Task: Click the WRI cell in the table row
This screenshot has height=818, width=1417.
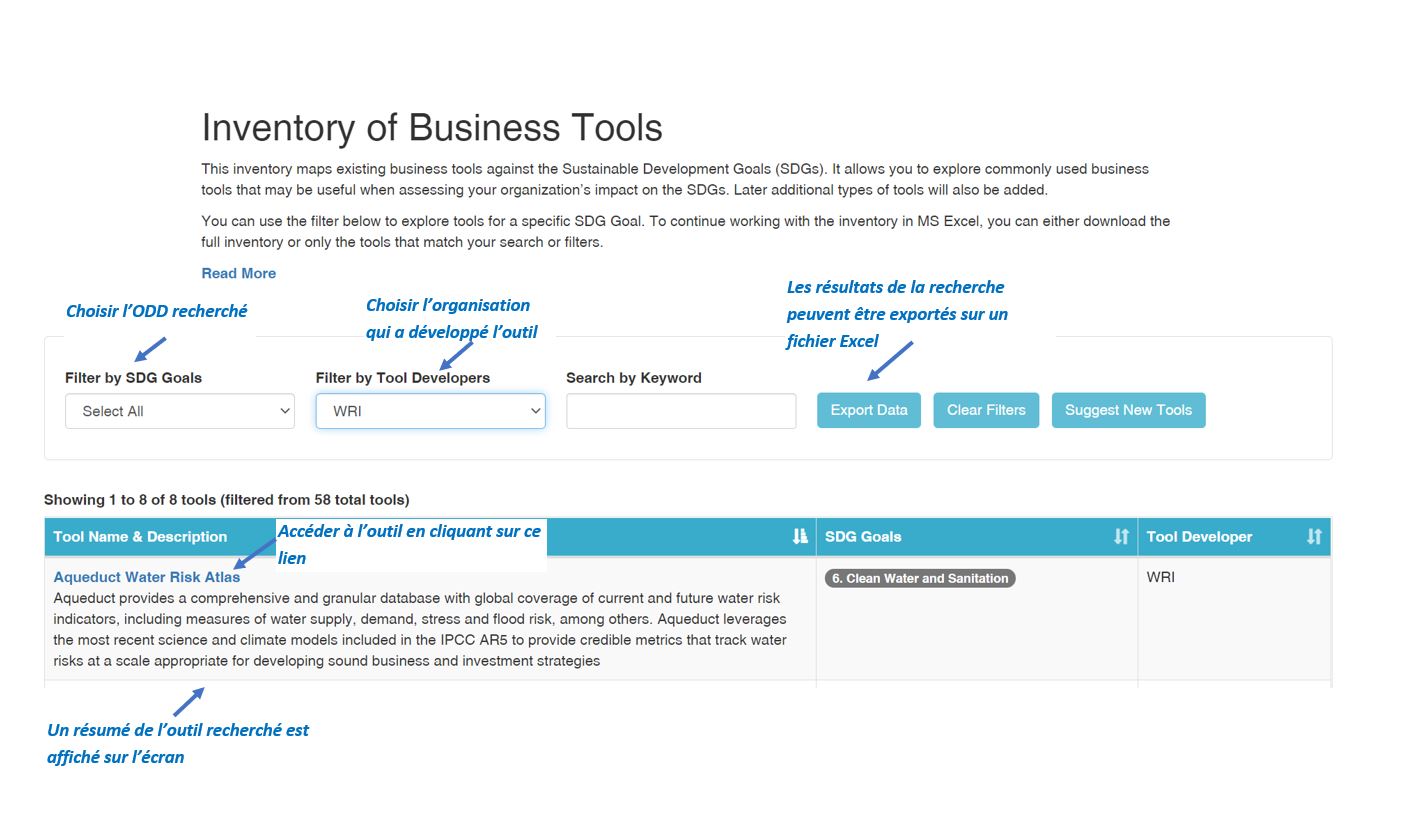Action: (x=1161, y=577)
